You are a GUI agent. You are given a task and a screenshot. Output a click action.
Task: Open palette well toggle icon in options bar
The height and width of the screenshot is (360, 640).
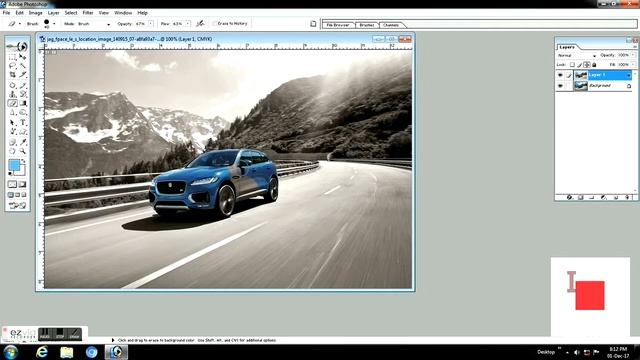click(x=313, y=24)
